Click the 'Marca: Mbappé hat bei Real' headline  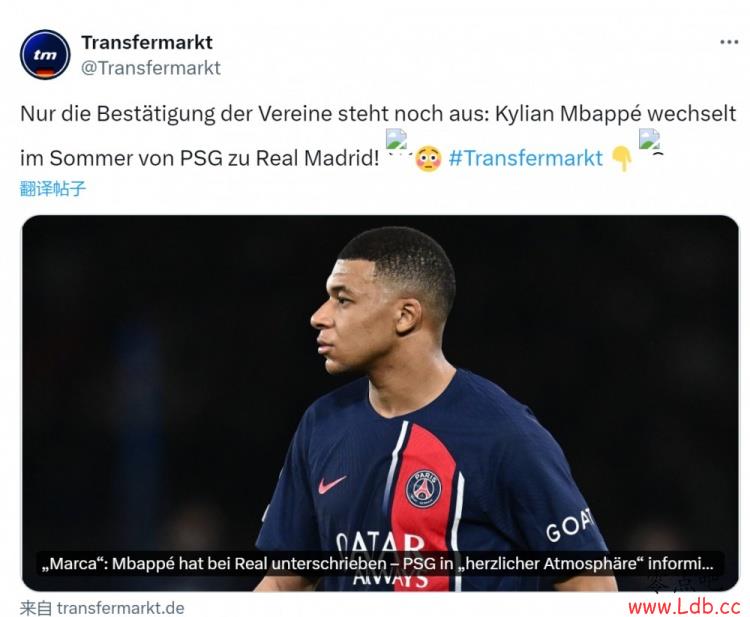pos(377,563)
